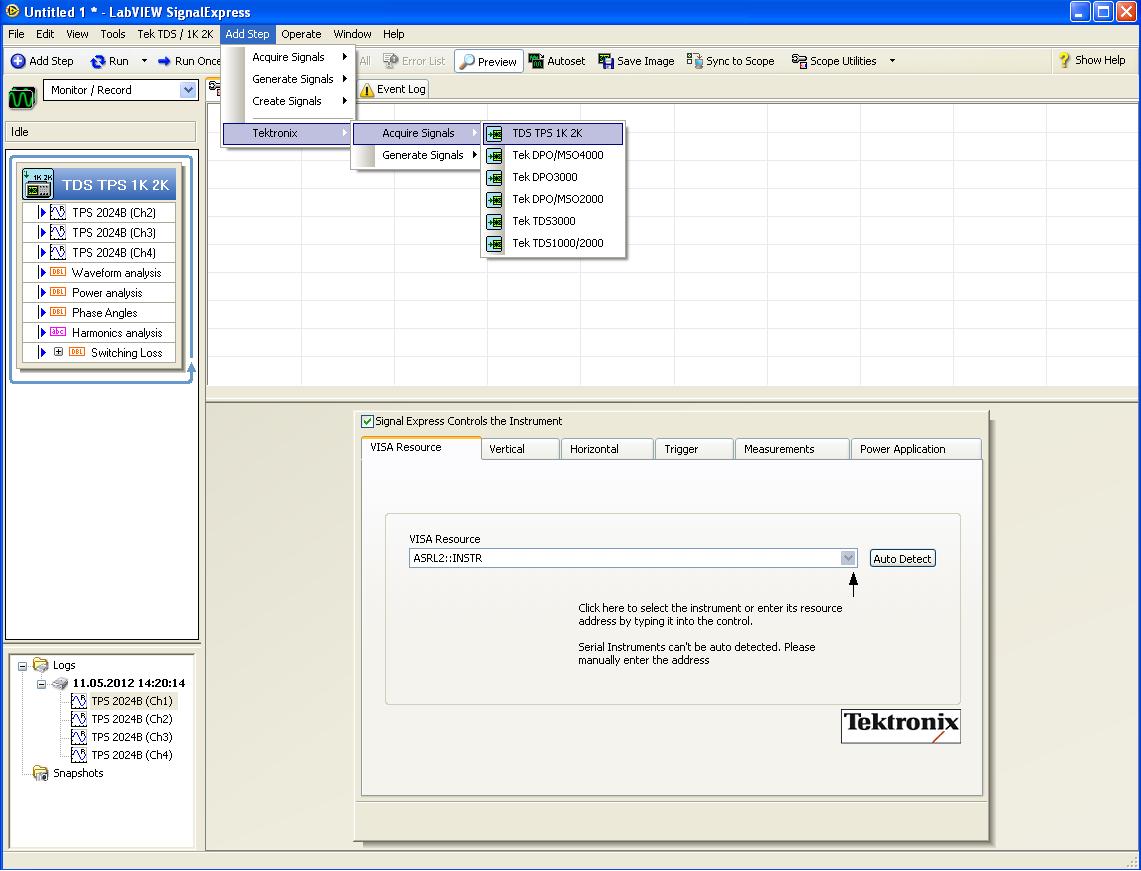The width and height of the screenshot is (1141, 871).
Task: Click Sync to Scope in the toolbar
Action: (x=731, y=61)
